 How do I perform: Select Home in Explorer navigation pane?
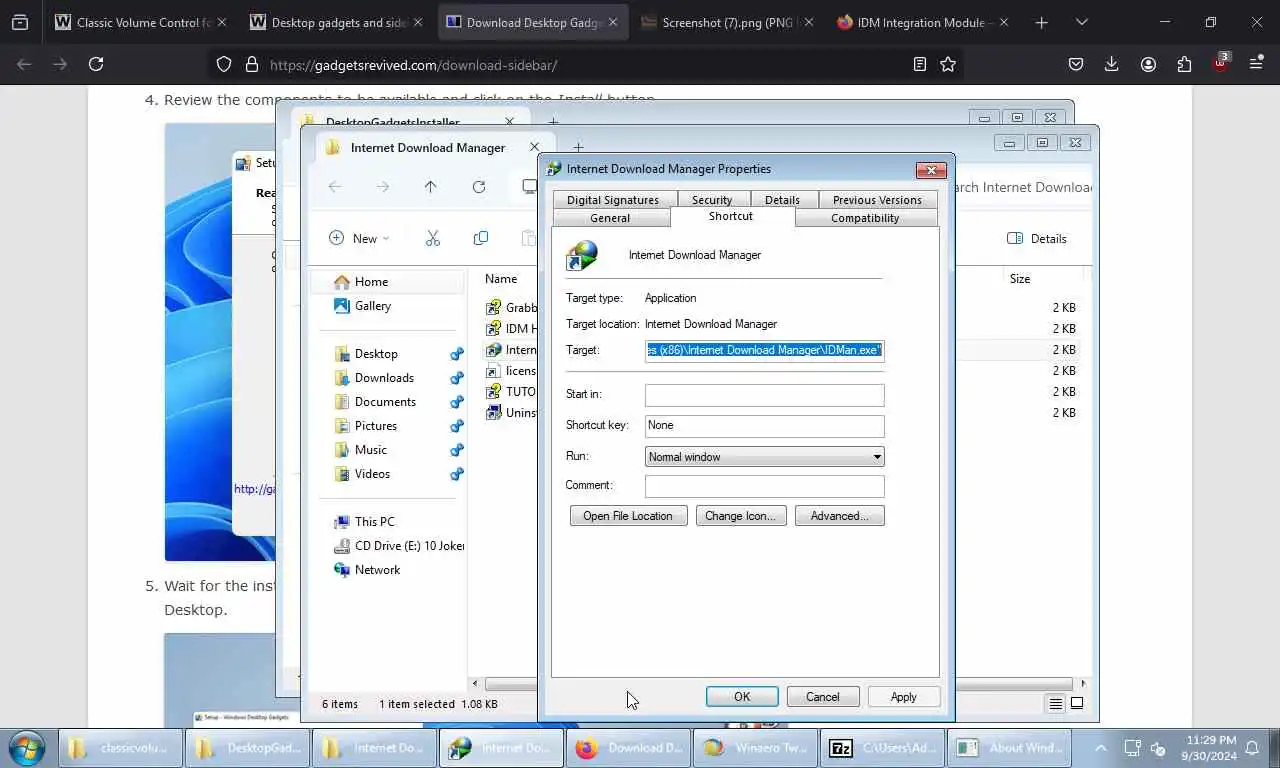pos(388,282)
